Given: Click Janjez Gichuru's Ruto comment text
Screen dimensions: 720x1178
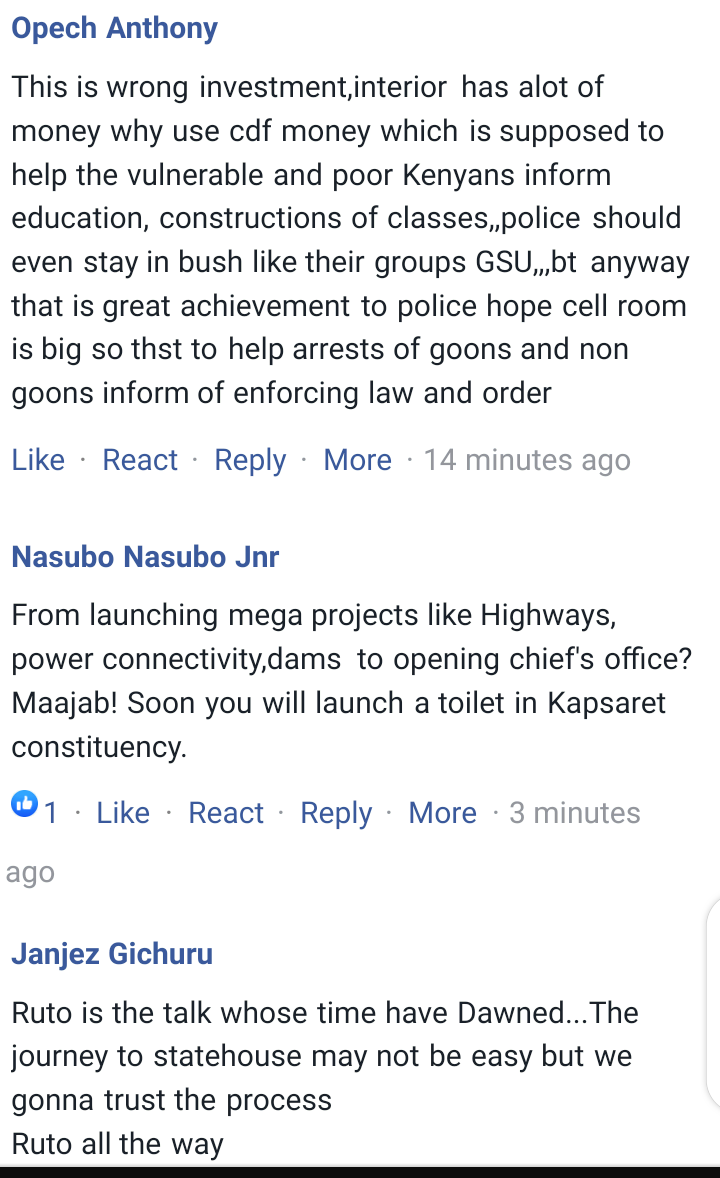Looking at the screenshot, I should (x=325, y=1078).
